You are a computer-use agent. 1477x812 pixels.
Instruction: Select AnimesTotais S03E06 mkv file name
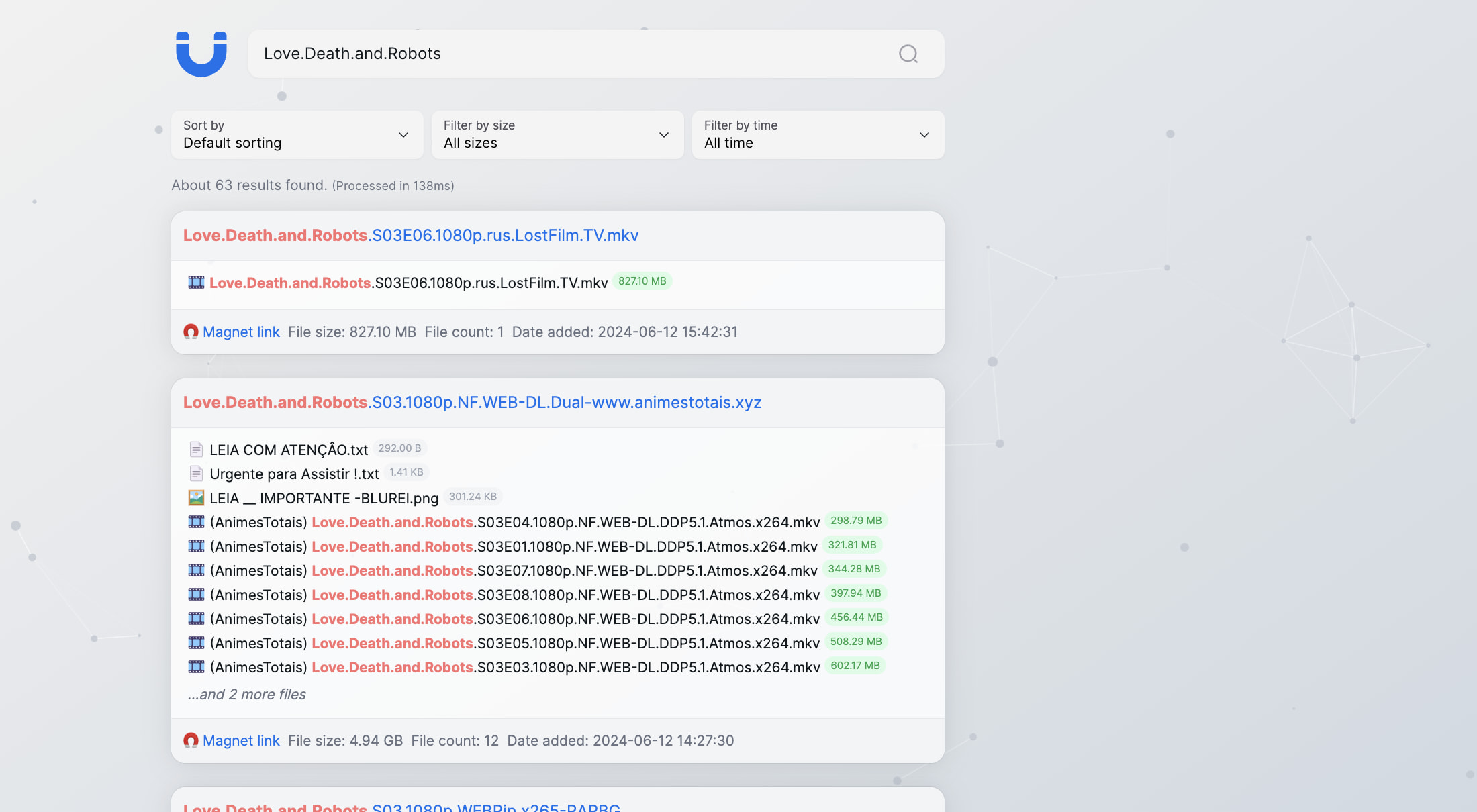tap(515, 619)
